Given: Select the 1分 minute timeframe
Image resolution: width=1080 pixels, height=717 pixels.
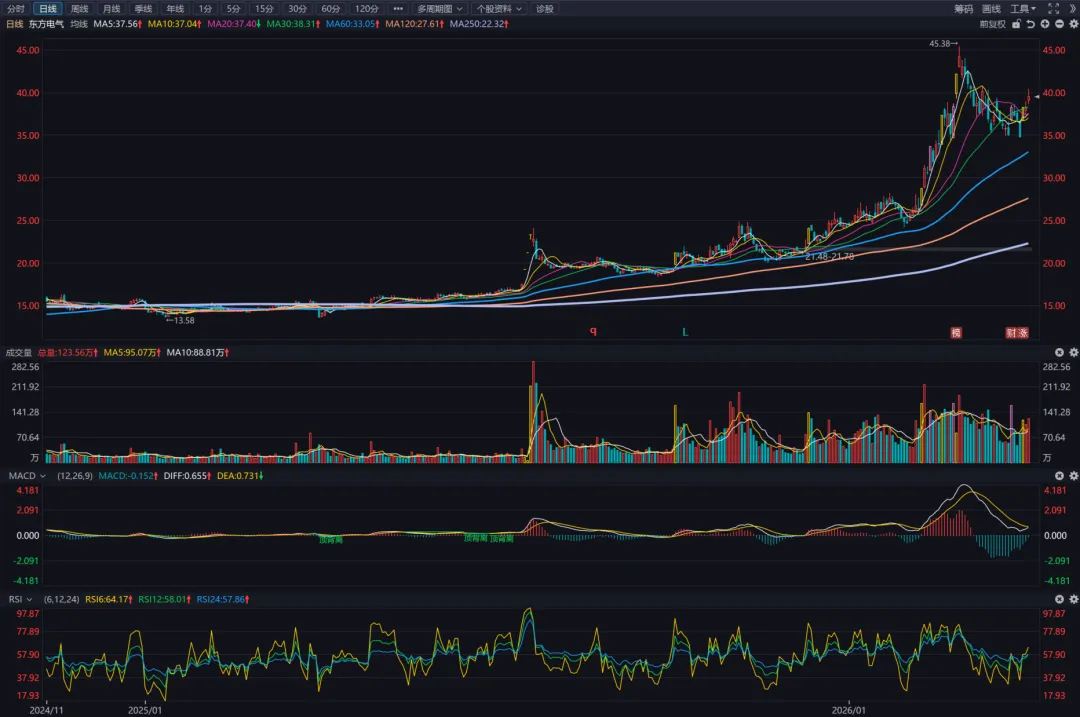Looking at the screenshot, I should click(205, 9).
